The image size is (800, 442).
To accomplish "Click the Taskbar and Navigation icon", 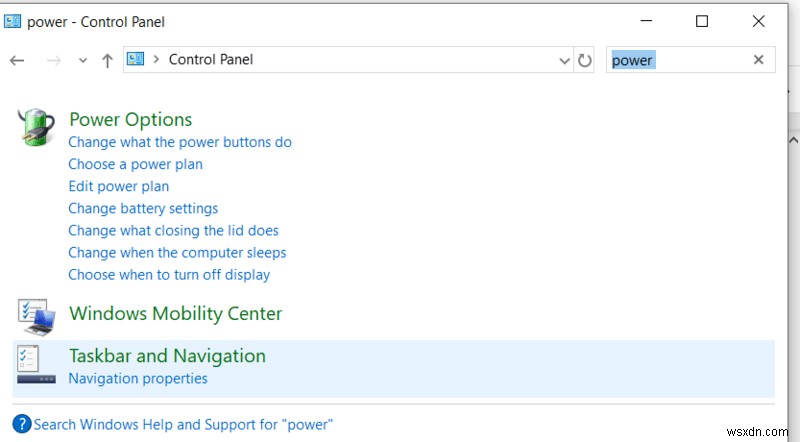I will [x=37, y=366].
